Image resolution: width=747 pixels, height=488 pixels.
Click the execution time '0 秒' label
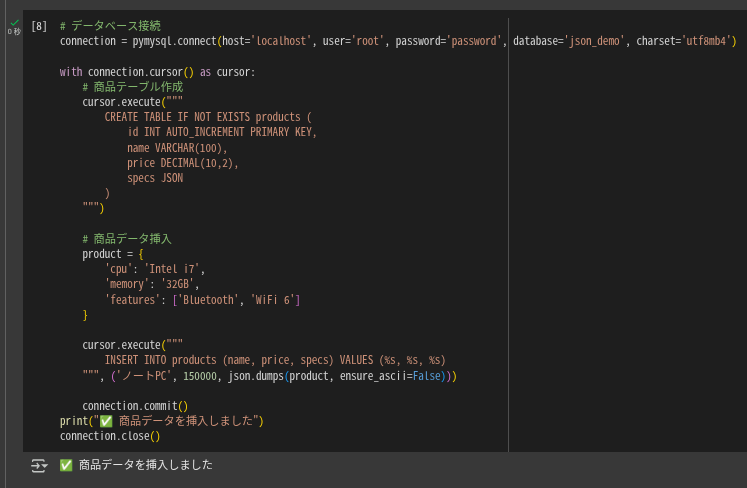pyautogui.click(x=14, y=32)
